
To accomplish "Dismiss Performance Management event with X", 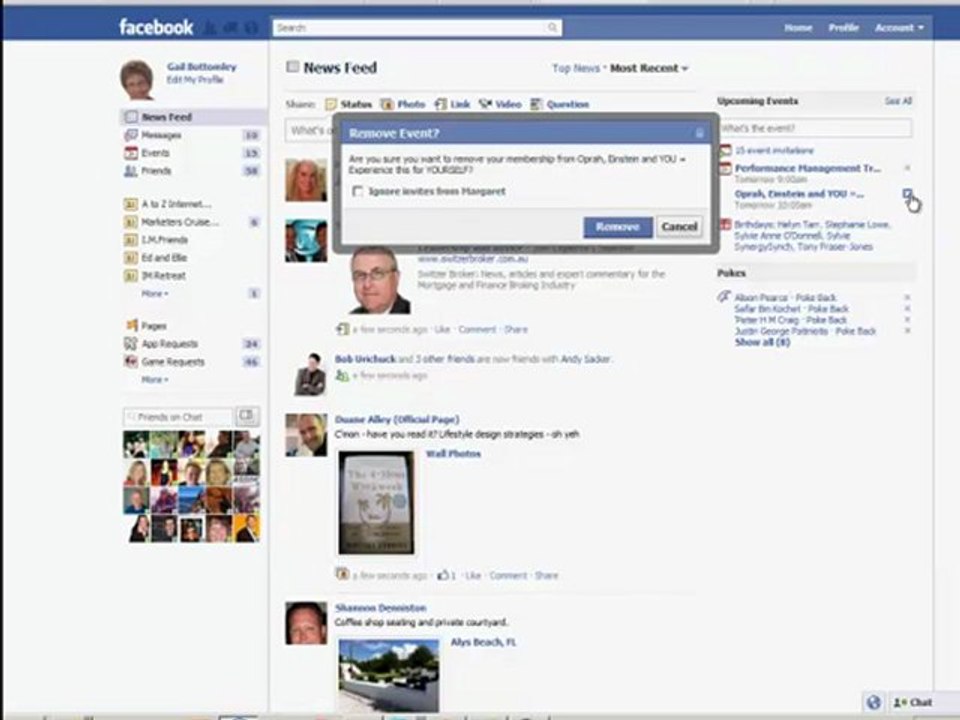I will (x=907, y=168).
